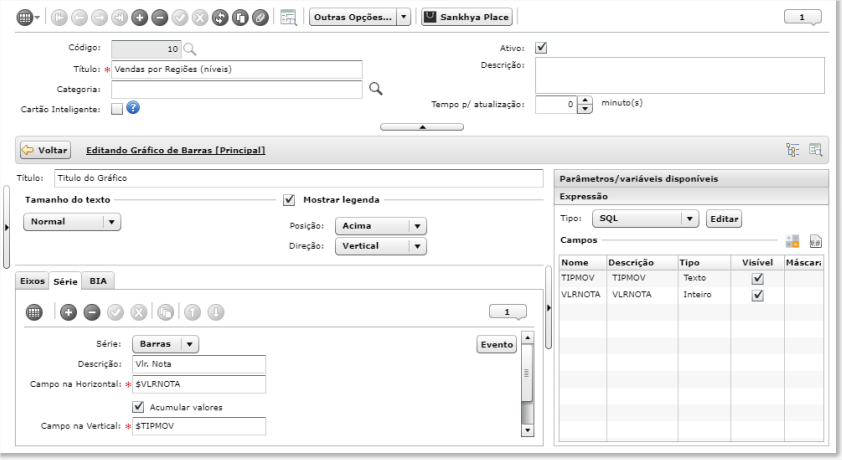
Task: Toggle the Ativo checkbox
Action: pos(541,48)
